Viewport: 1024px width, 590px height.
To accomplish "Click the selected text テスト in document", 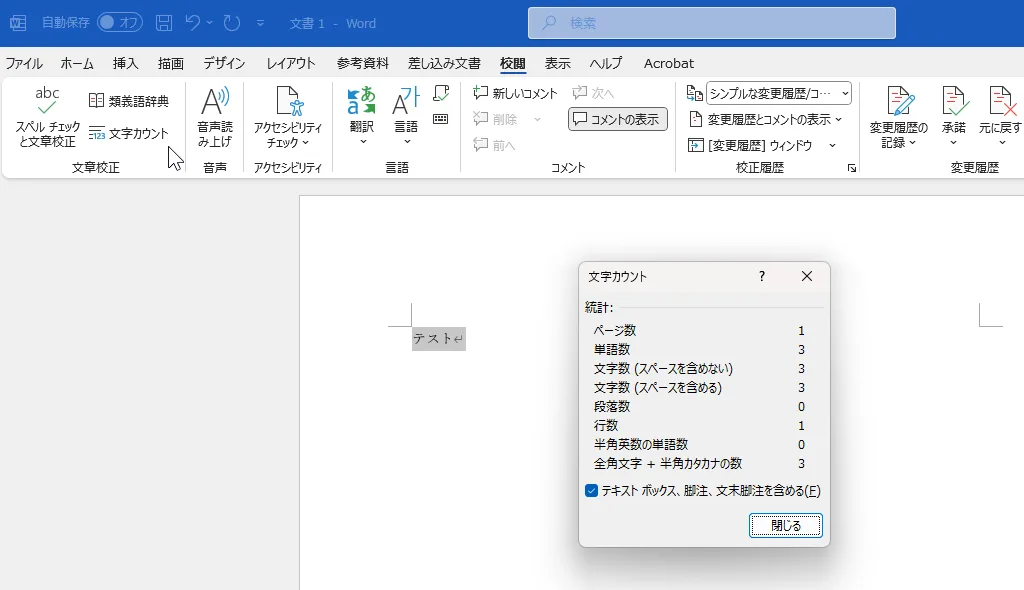I will point(433,338).
